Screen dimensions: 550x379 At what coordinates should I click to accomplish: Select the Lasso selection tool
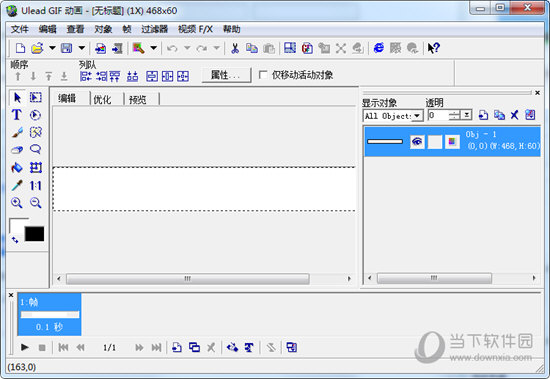(35, 150)
